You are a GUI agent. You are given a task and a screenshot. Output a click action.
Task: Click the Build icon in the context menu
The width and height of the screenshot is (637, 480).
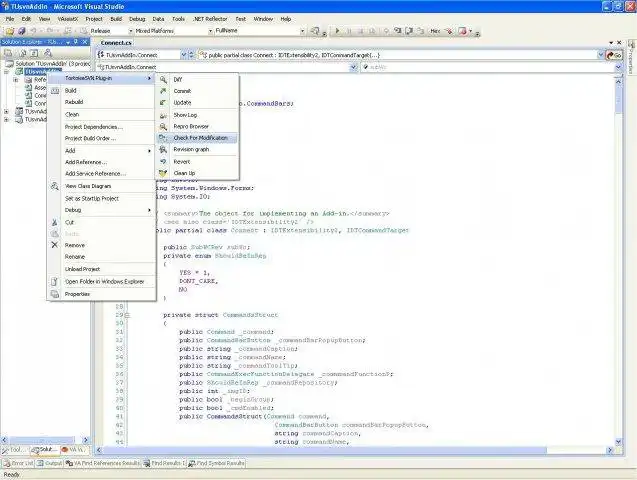click(x=55, y=91)
